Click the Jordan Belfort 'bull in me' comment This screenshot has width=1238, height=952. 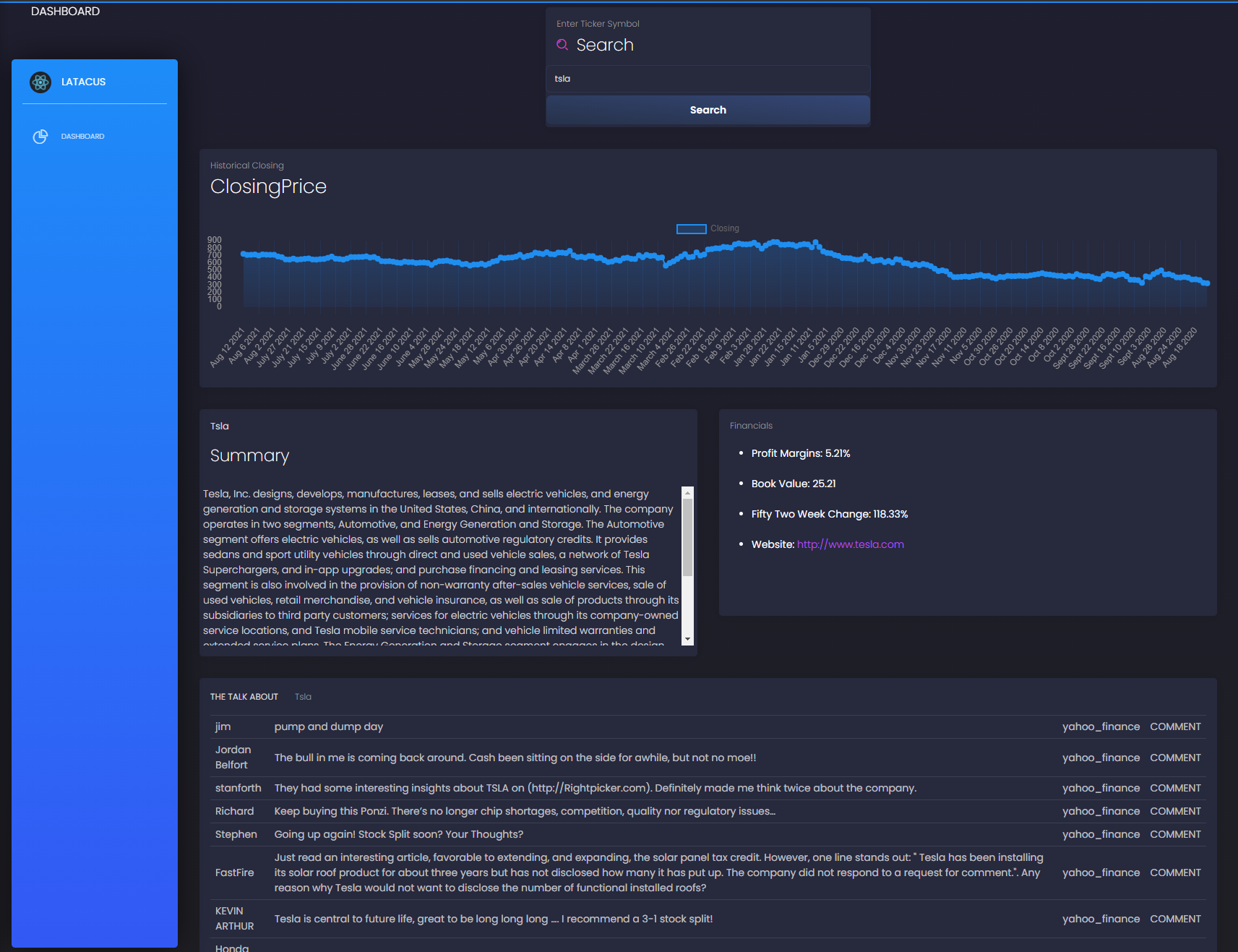pyautogui.click(x=515, y=758)
